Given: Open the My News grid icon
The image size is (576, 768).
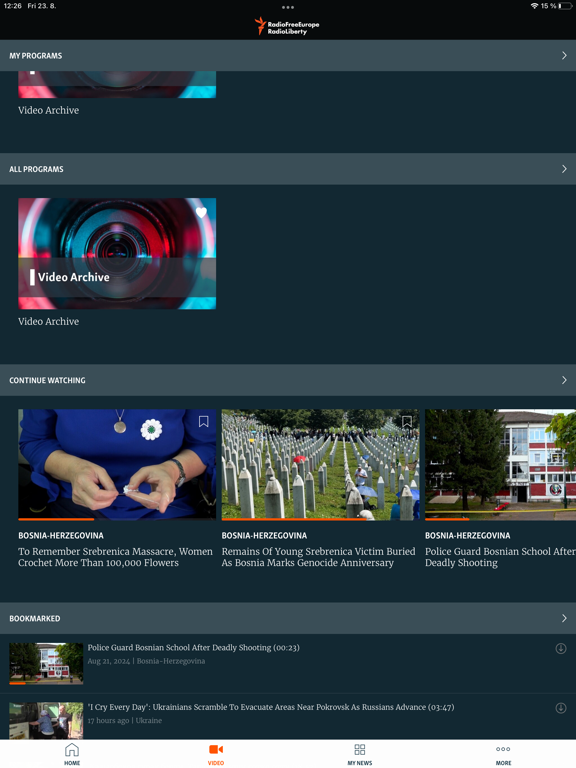Looking at the screenshot, I should click(x=360, y=749).
